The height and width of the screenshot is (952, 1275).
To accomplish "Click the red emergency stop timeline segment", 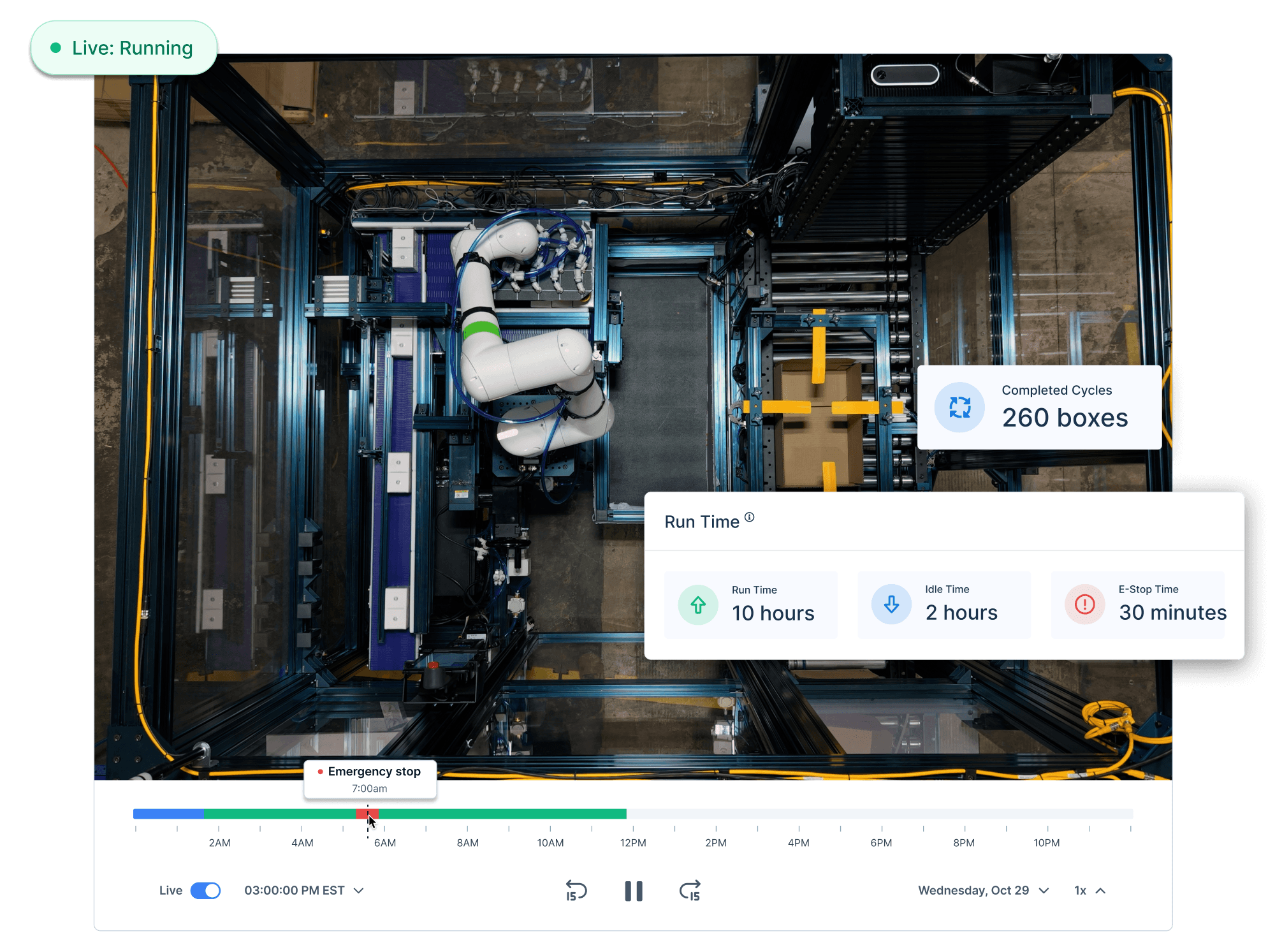I will (x=367, y=814).
